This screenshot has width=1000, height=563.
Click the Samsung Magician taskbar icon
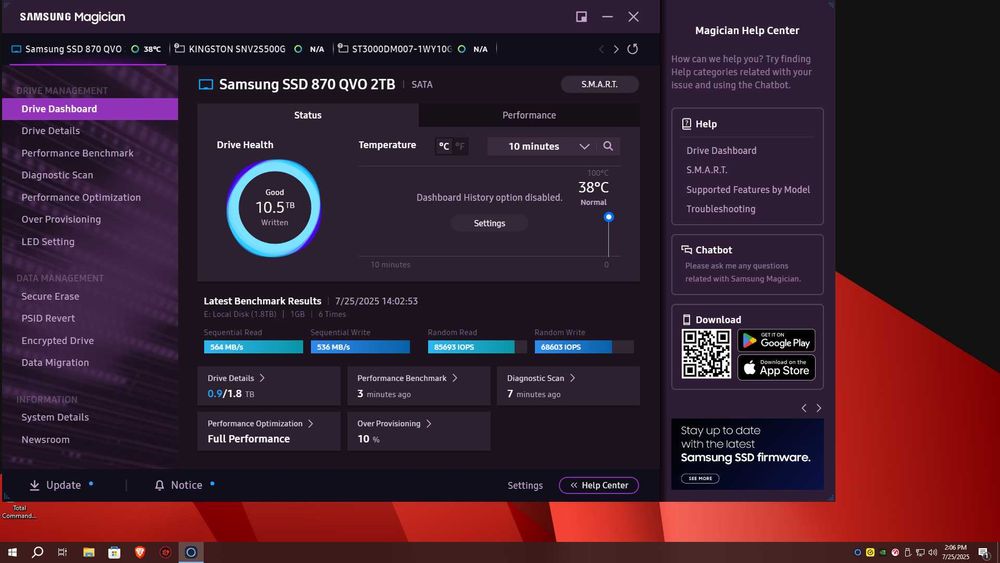(x=191, y=552)
